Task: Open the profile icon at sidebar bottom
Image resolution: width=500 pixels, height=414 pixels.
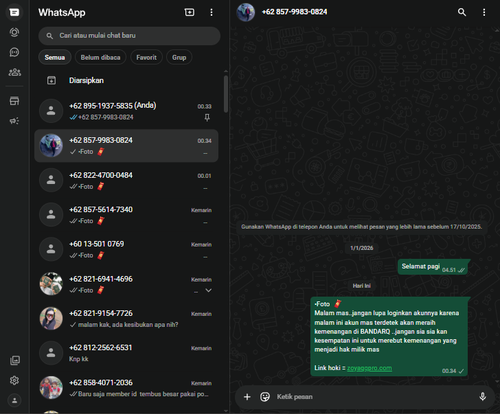Action: coord(14,400)
